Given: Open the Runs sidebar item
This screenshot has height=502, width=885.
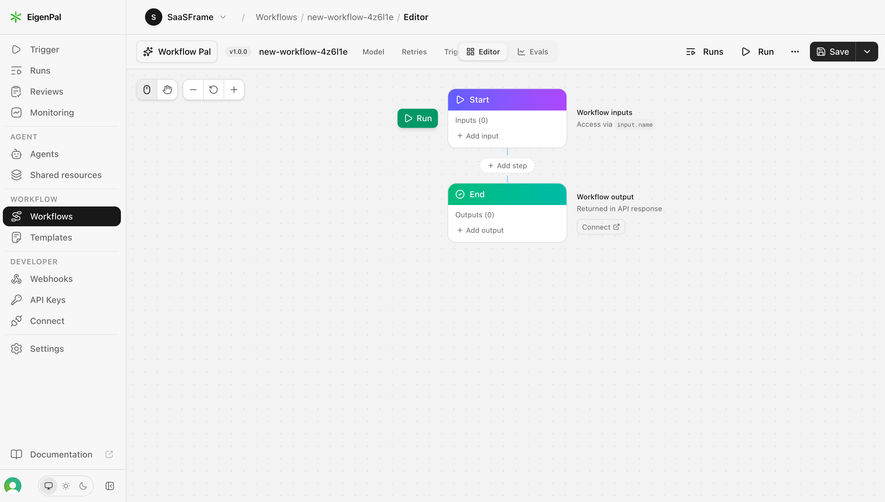Looking at the screenshot, I should click(x=62, y=71).
